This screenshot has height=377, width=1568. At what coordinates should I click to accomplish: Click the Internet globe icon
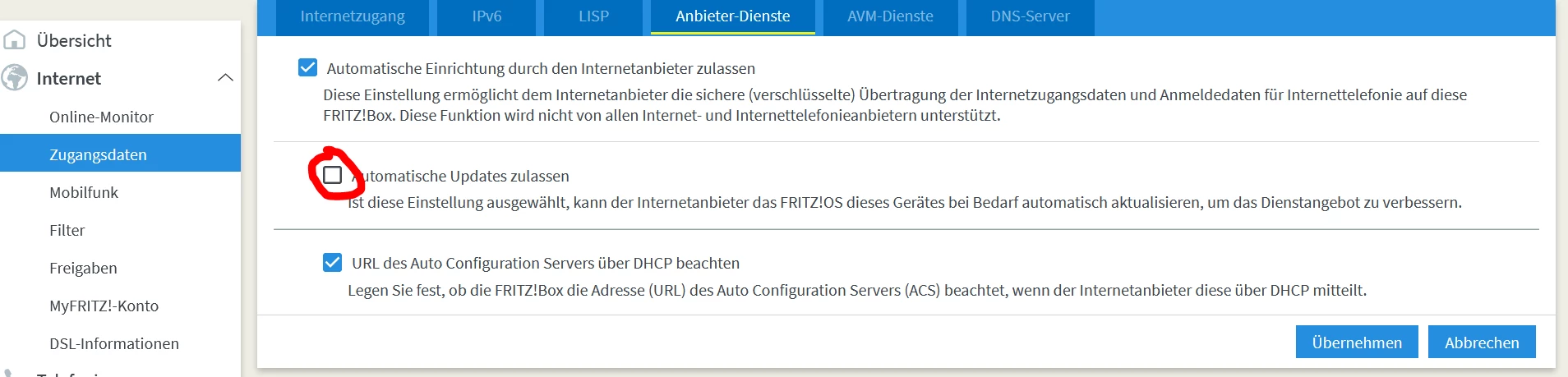[x=15, y=78]
